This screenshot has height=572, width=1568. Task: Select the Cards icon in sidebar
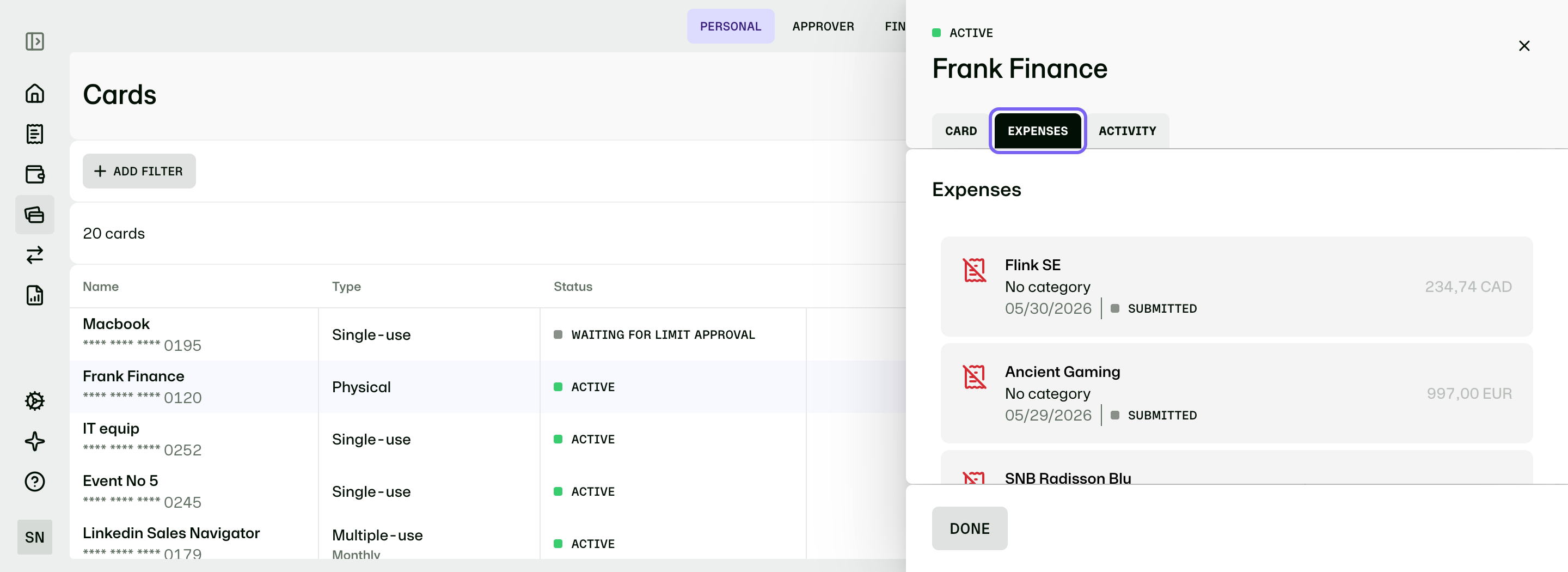point(35,215)
